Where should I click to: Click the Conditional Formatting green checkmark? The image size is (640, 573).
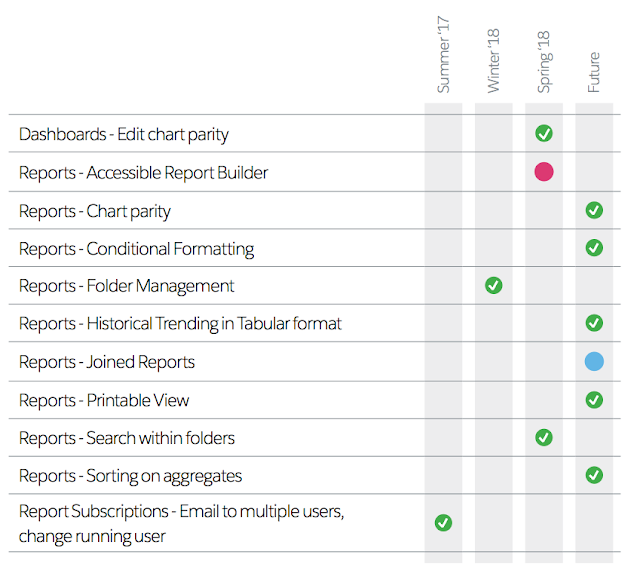click(x=594, y=247)
